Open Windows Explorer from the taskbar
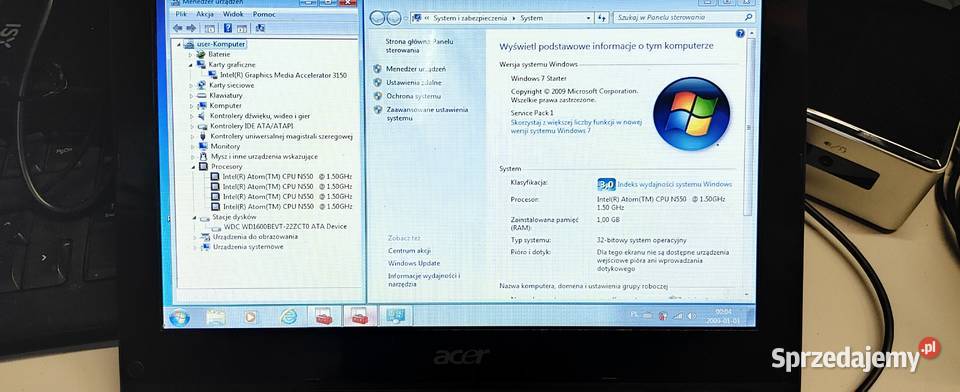 216,317
